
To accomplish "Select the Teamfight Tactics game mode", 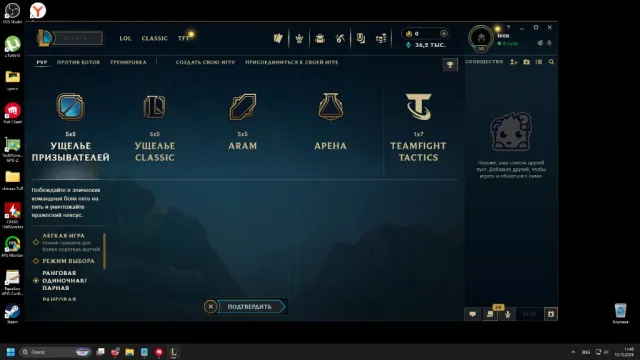I will pyautogui.click(x=418, y=127).
